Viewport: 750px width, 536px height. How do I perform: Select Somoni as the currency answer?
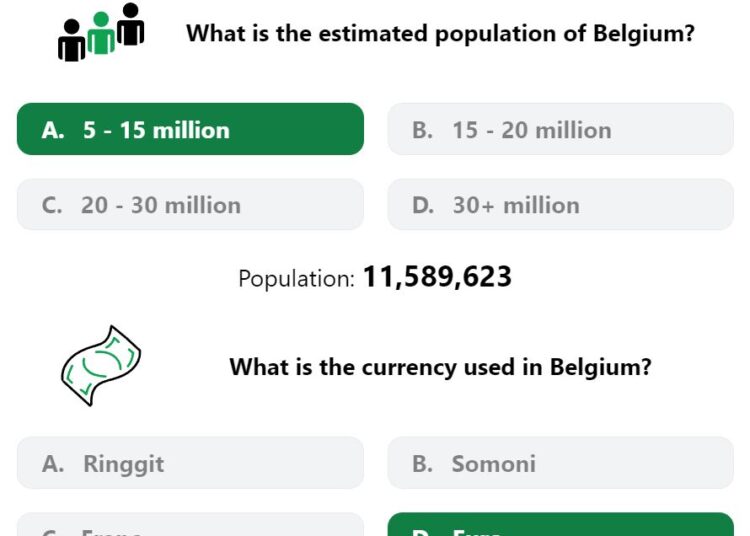560,463
